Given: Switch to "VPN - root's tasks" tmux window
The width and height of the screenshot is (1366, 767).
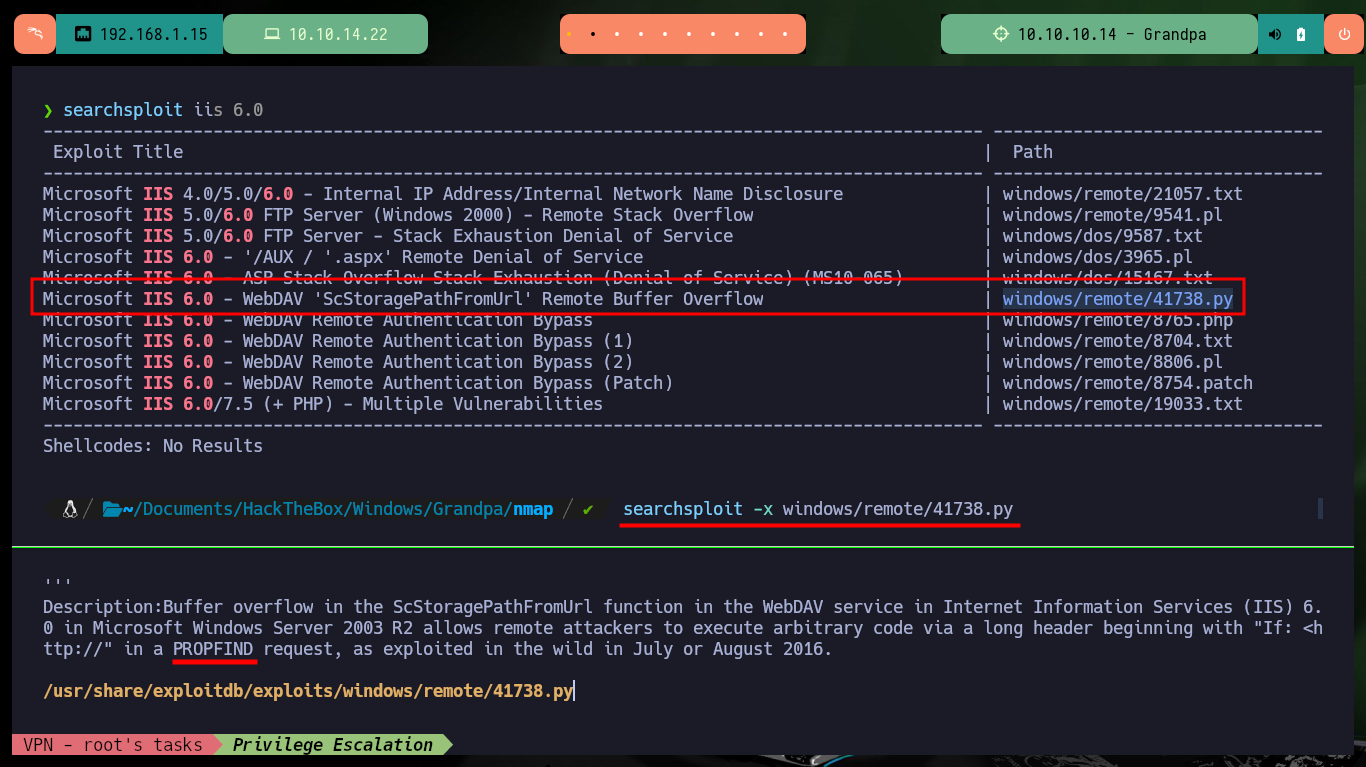Looking at the screenshot, I should tap(111, 744).
